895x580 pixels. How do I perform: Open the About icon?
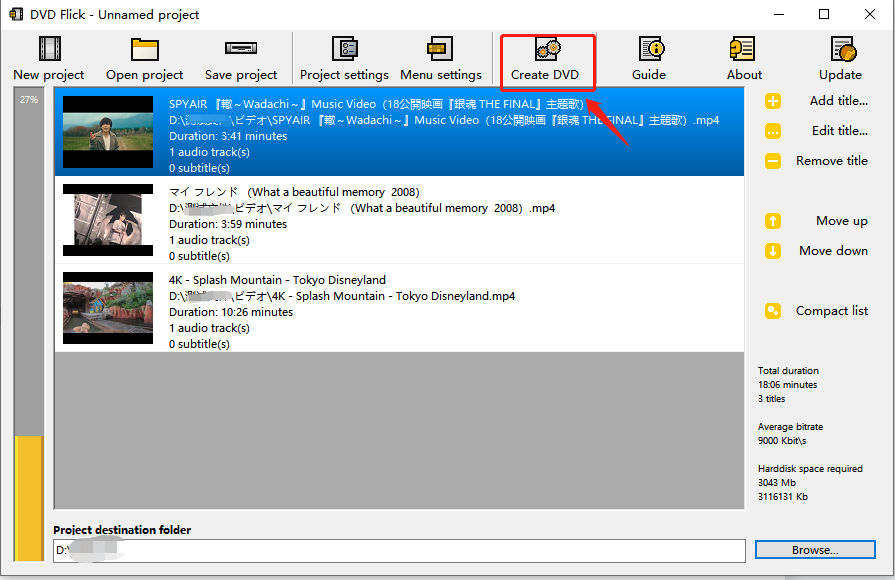coord(743,49)
